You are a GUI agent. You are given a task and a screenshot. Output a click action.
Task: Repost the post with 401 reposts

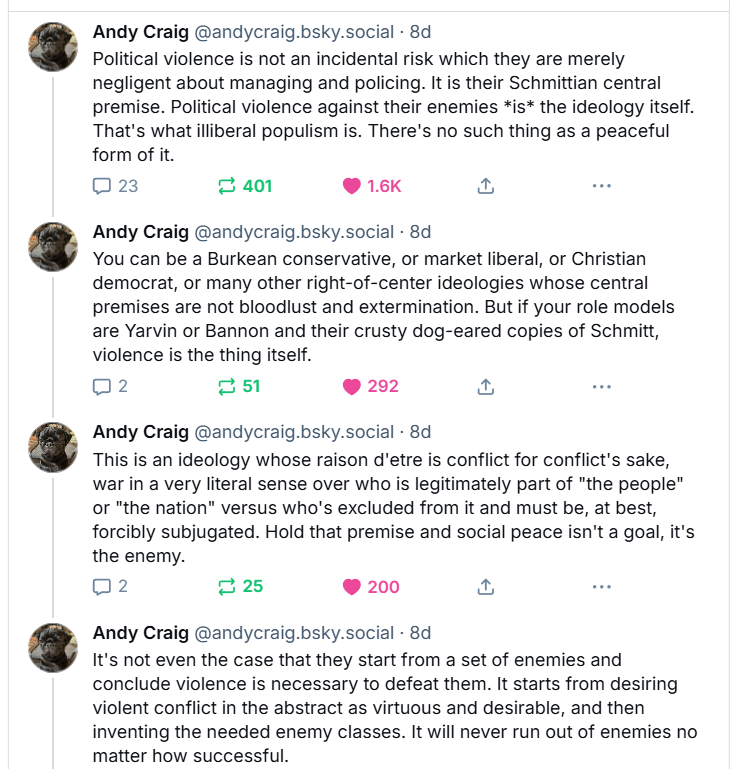(x=245, y=186)
